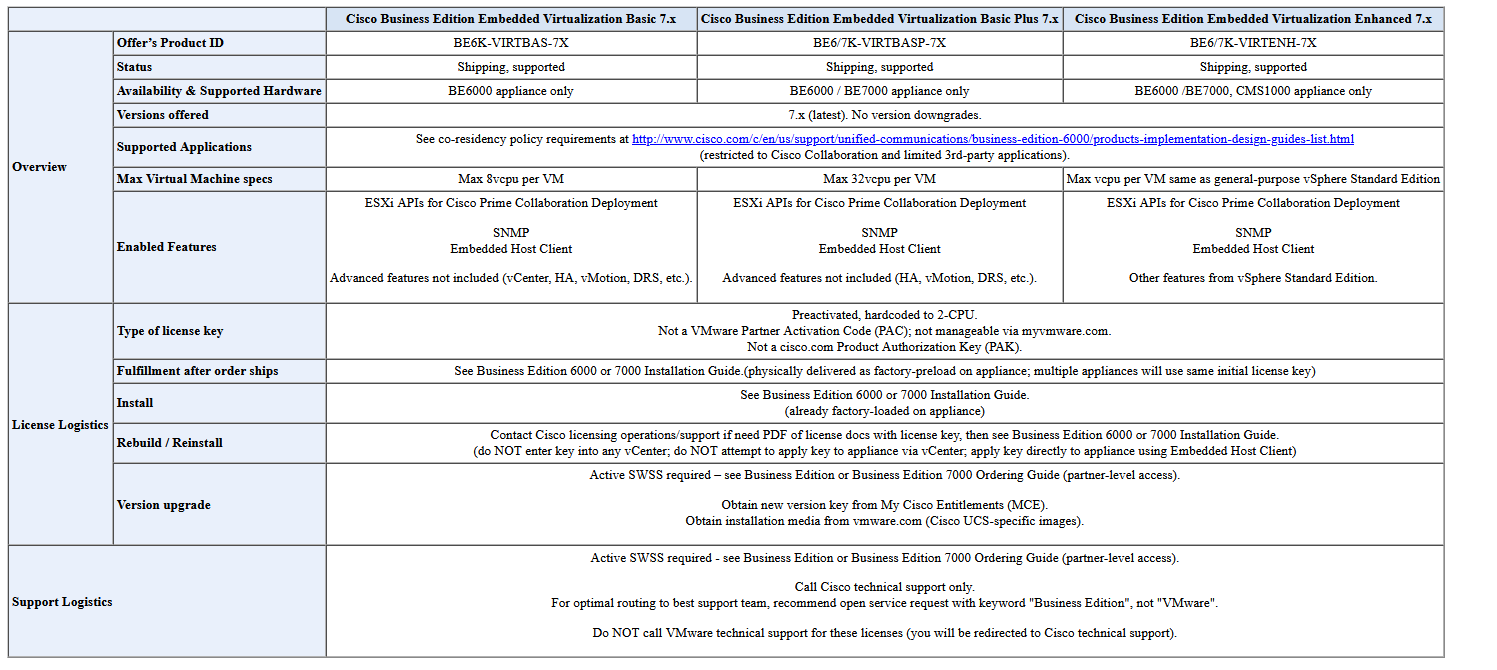
Task: Click the 'BE6000 / BE7000 appliance only' cell
Action: coord(880,91)
